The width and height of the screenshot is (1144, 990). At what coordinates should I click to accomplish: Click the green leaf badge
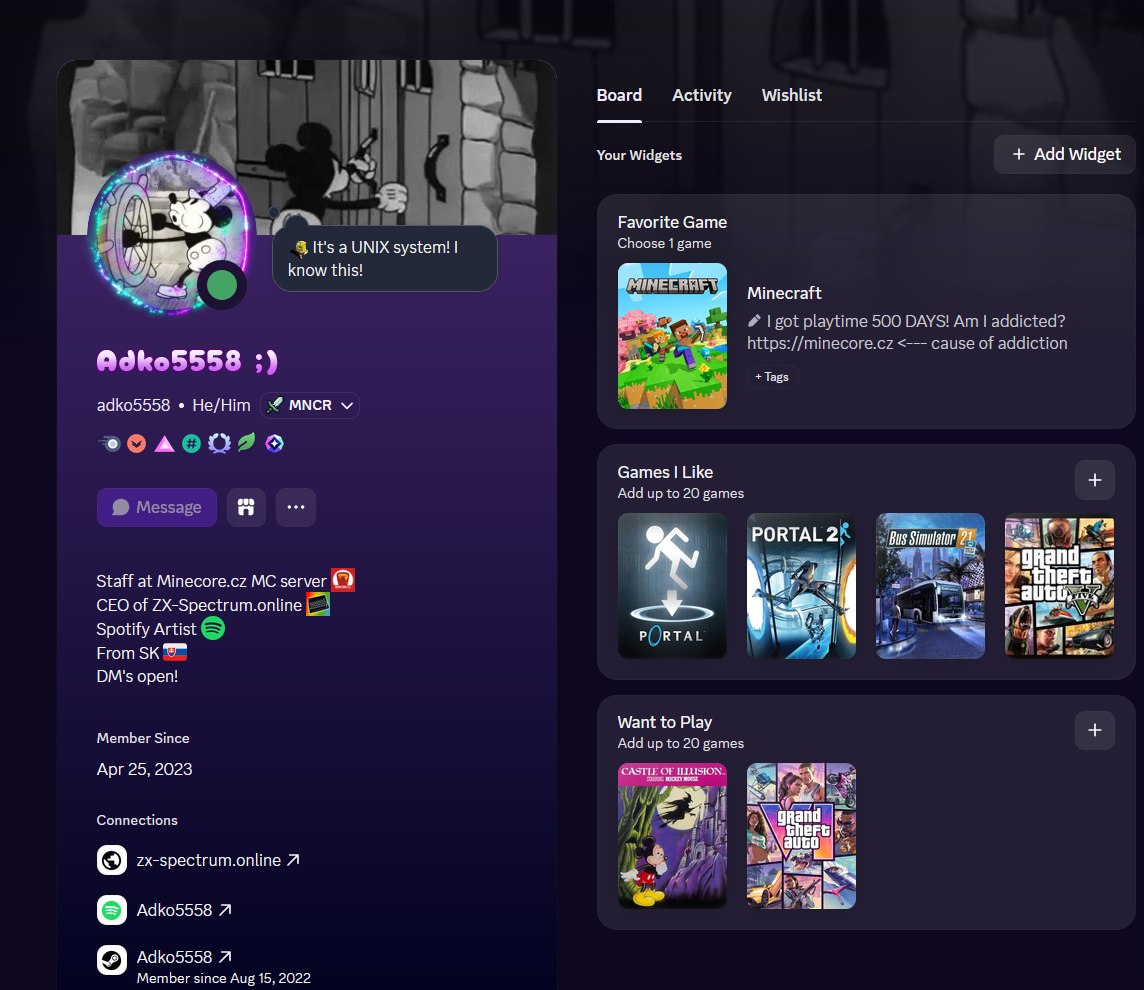(247, 443)
